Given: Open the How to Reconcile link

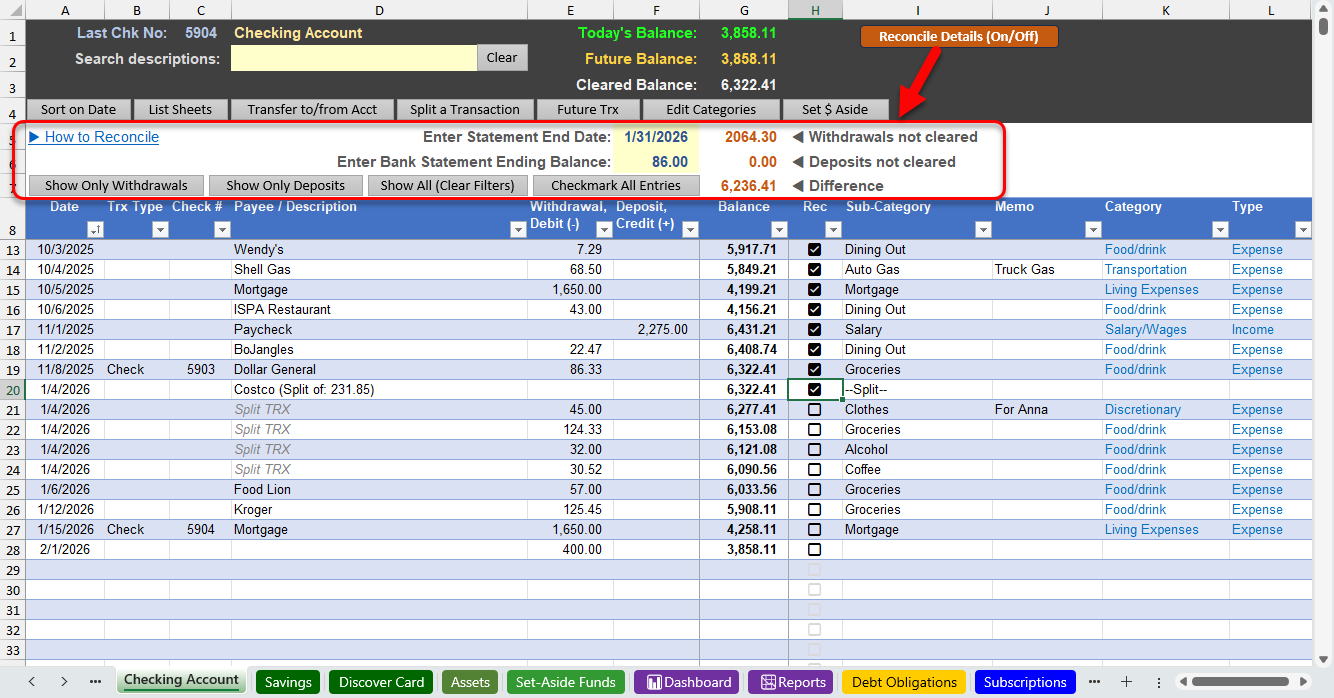Looking at the screenshot, I should click(99, 137).
